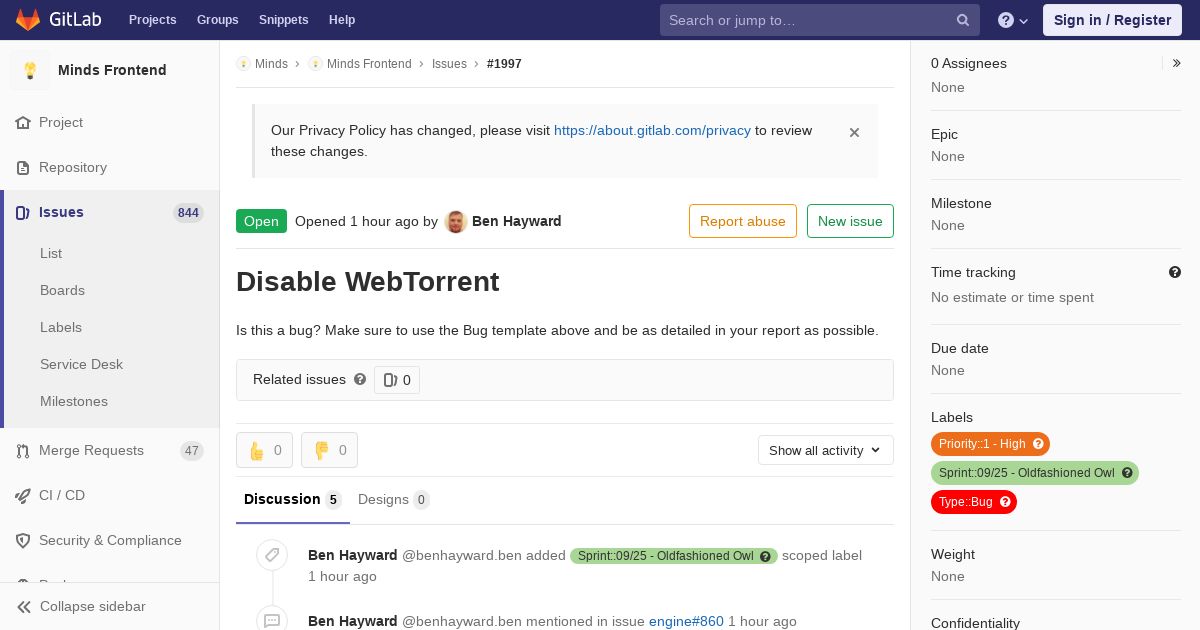1200x630 pixels.
Task: Open the help question mark menu
Action: (x=1013, y=20)
